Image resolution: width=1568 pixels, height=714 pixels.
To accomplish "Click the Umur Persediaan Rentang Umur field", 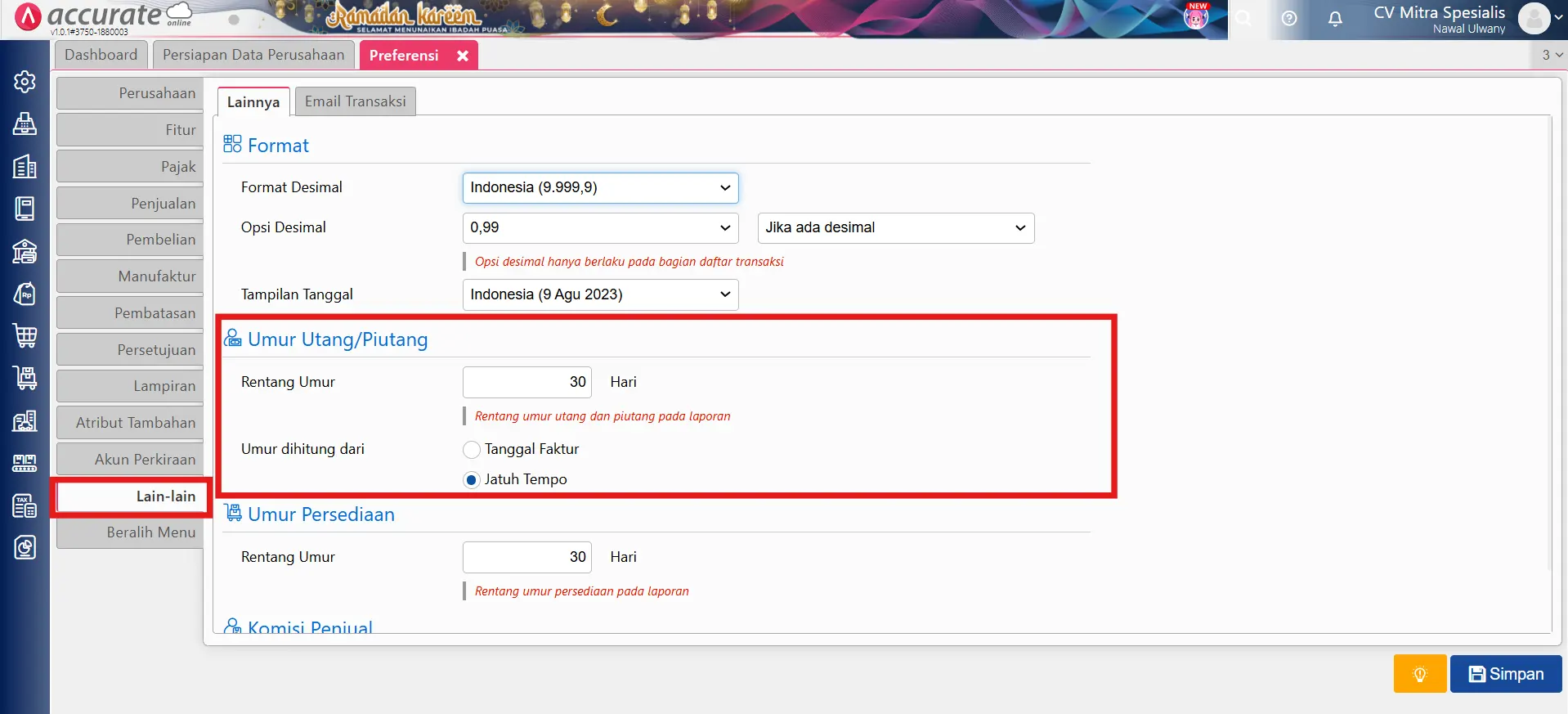I will (526, 557).
